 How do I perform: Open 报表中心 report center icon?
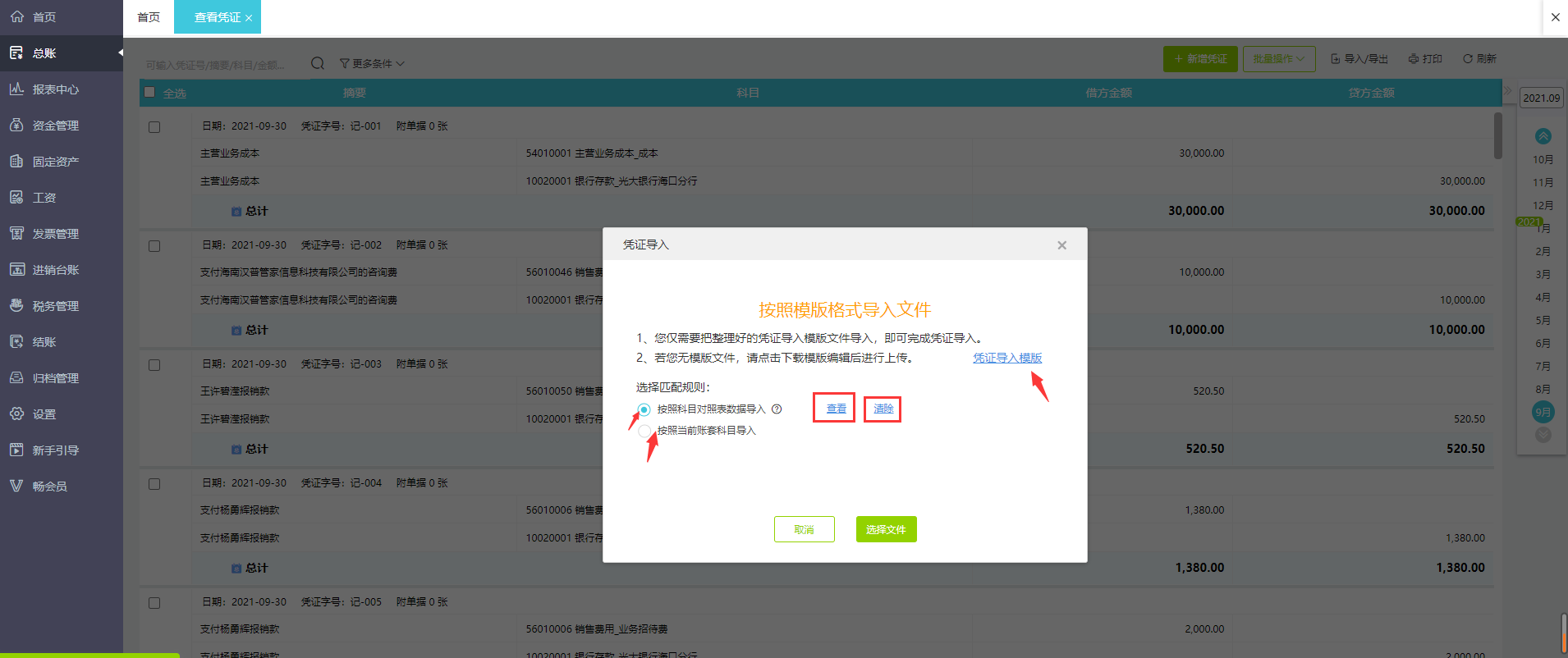[16, 89]
